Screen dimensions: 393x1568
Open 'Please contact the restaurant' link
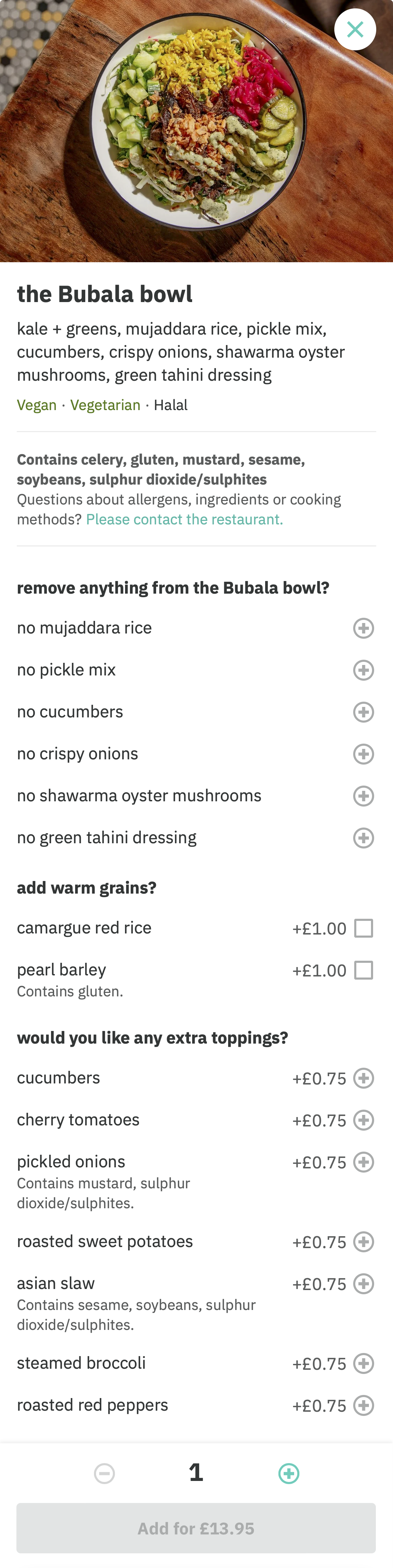point(185,519)
